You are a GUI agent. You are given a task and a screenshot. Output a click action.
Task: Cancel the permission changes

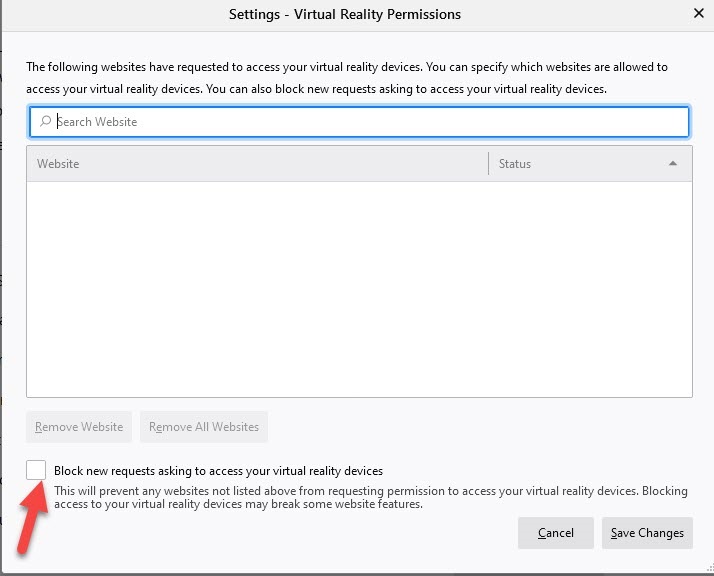555,533
